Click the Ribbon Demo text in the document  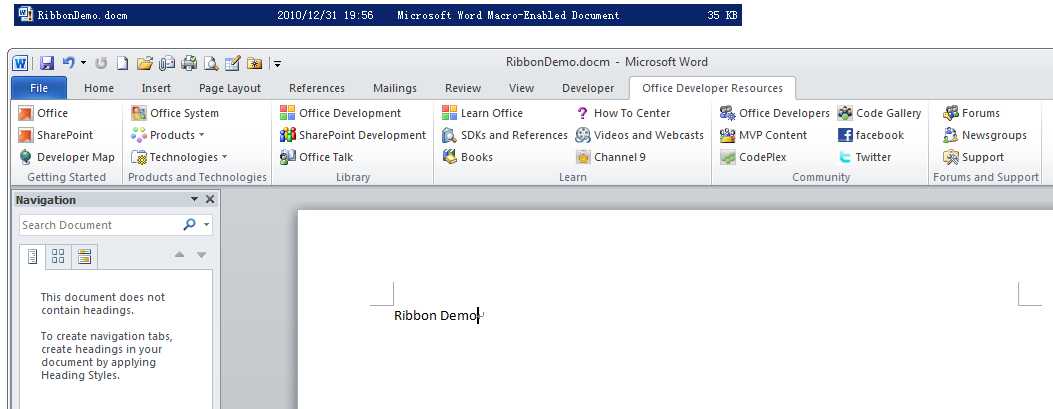click(x=436, y=315)
